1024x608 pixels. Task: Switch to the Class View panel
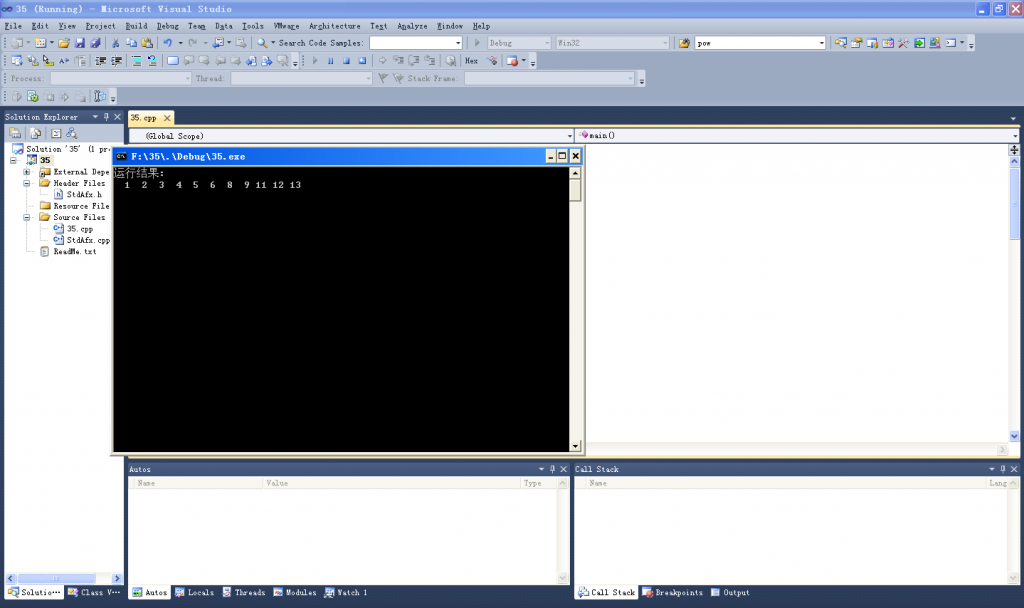click(94, 592)
